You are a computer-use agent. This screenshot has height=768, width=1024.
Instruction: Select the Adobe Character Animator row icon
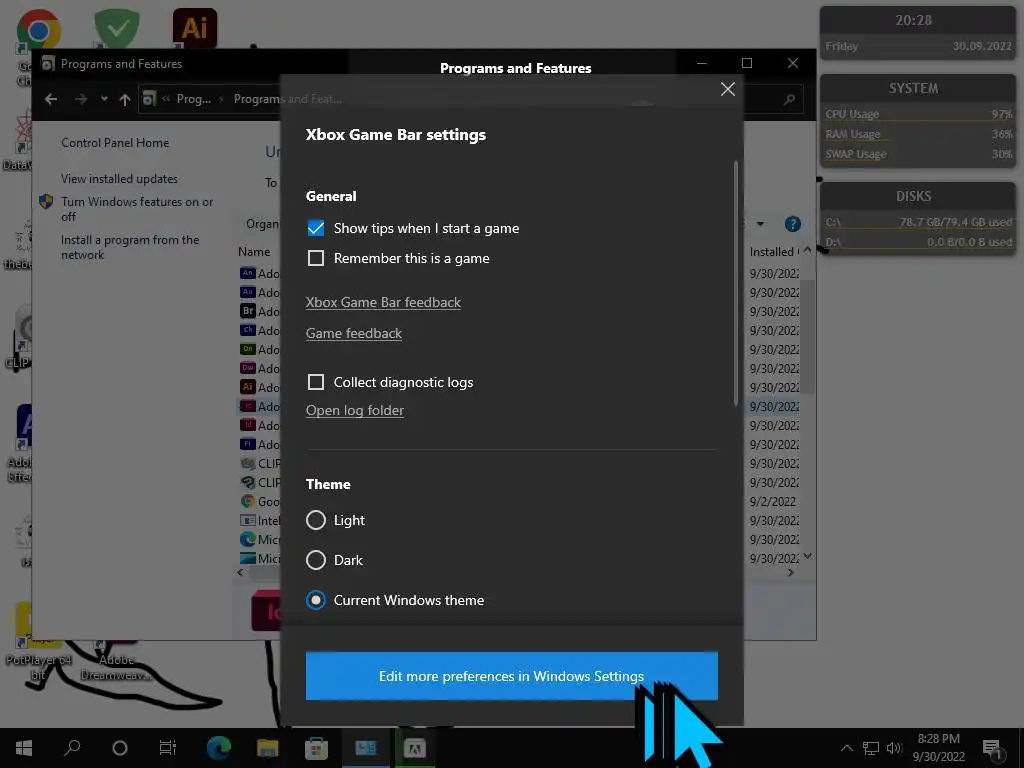click(x=248, y=330)
